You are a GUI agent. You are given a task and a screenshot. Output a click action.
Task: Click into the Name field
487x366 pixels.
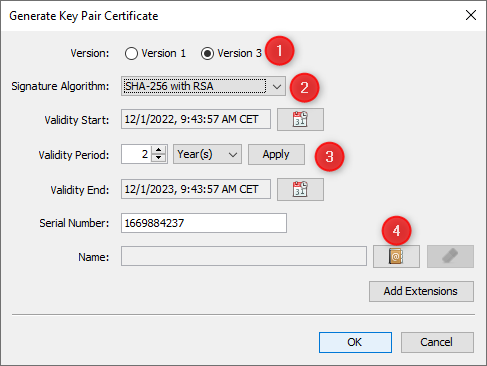click(x=244, y=256)
